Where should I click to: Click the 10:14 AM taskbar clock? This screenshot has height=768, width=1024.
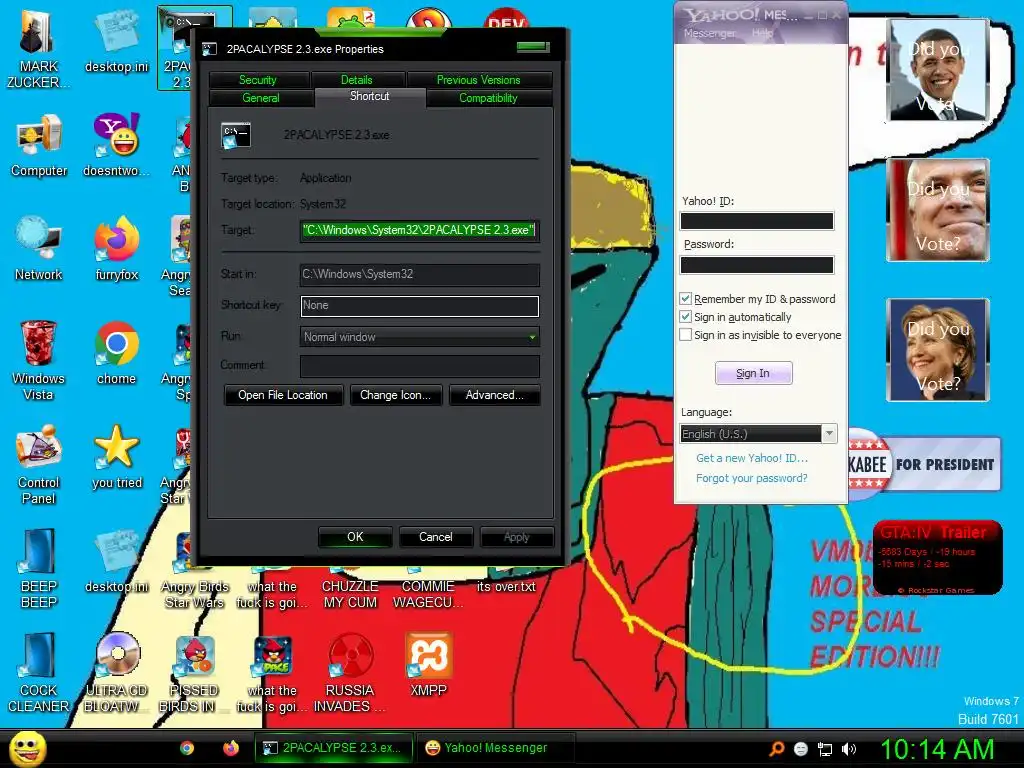tap(937, 749)
